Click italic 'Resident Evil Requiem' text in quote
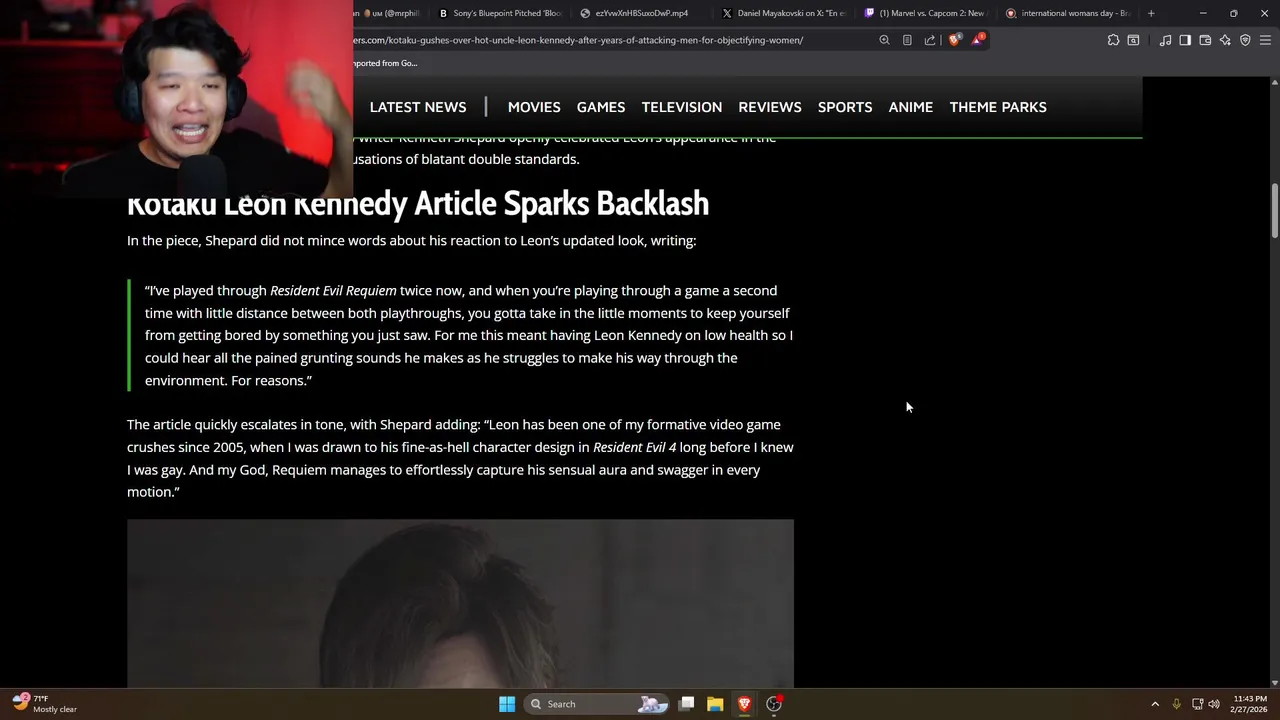Image resolution: width=1280 pixels, height=720 pixels. coord(333,291)
